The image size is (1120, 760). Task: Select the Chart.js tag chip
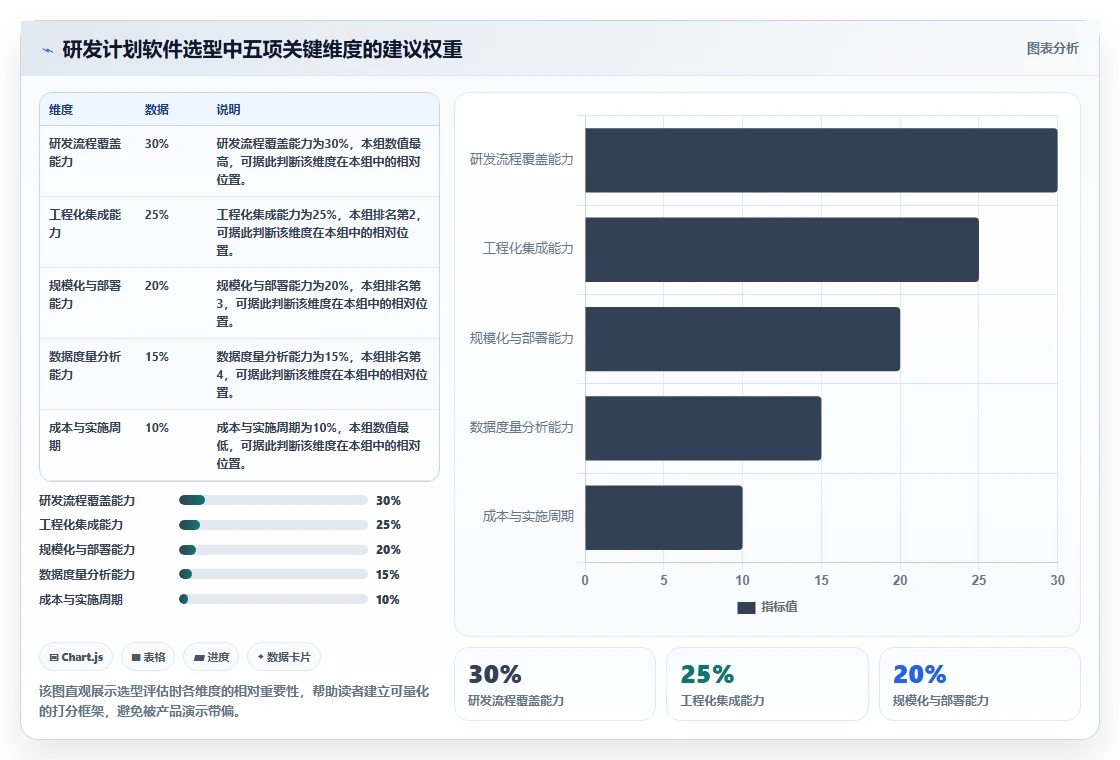[76, 657]
